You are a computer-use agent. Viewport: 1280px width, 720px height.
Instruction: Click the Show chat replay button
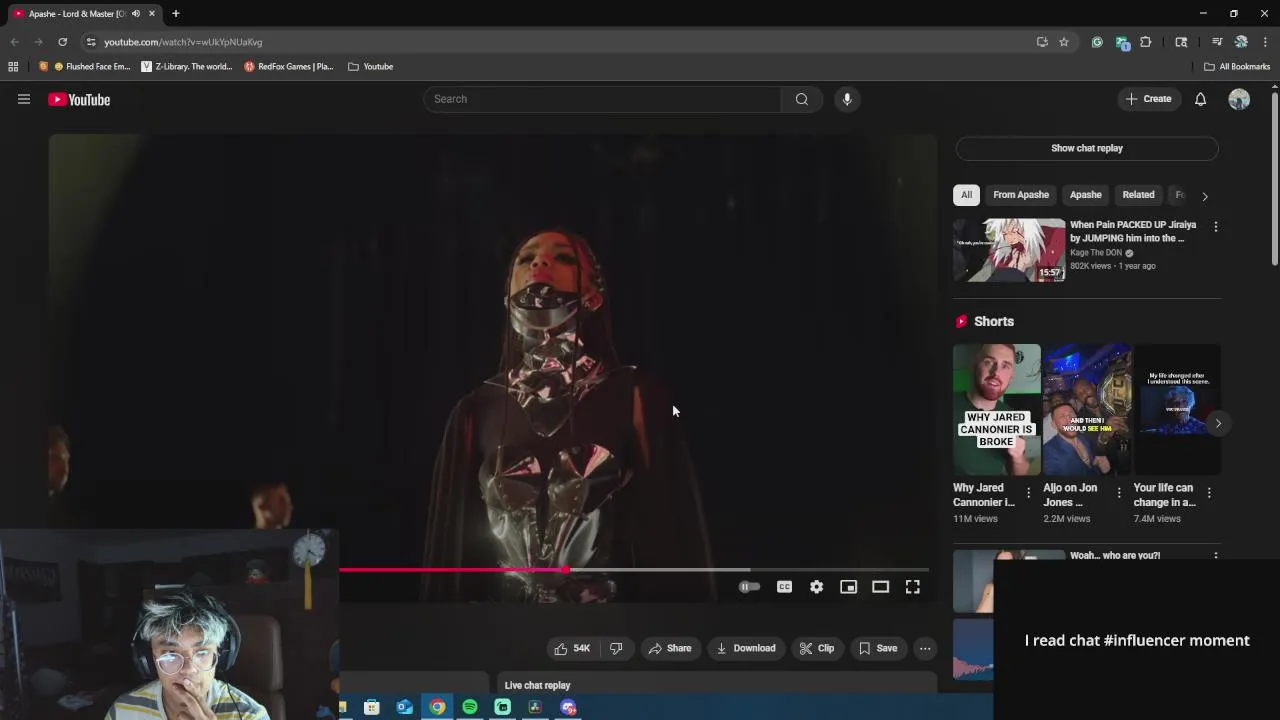click(1087, 148)
